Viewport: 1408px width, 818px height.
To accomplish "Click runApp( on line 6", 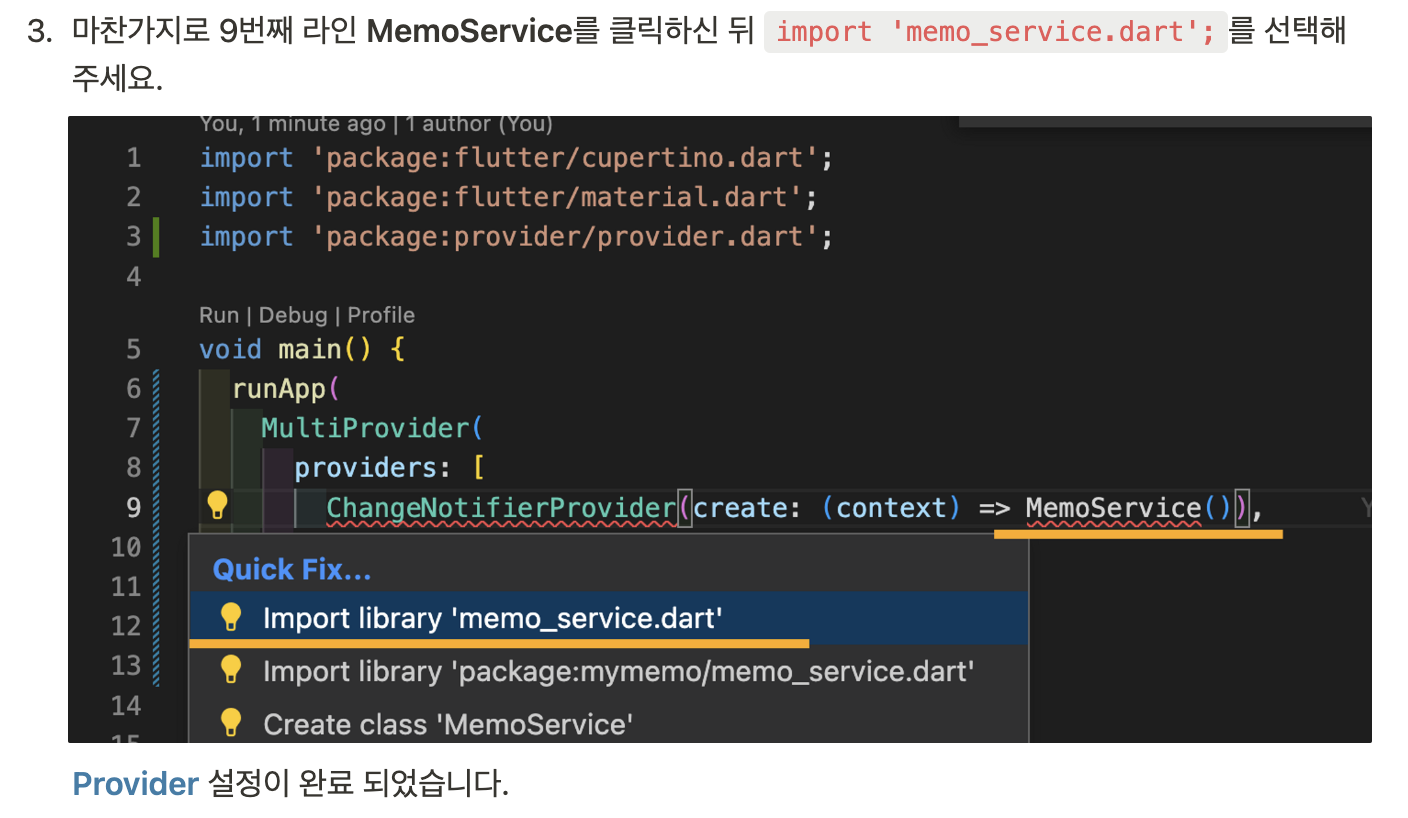I will pos(287,388).
